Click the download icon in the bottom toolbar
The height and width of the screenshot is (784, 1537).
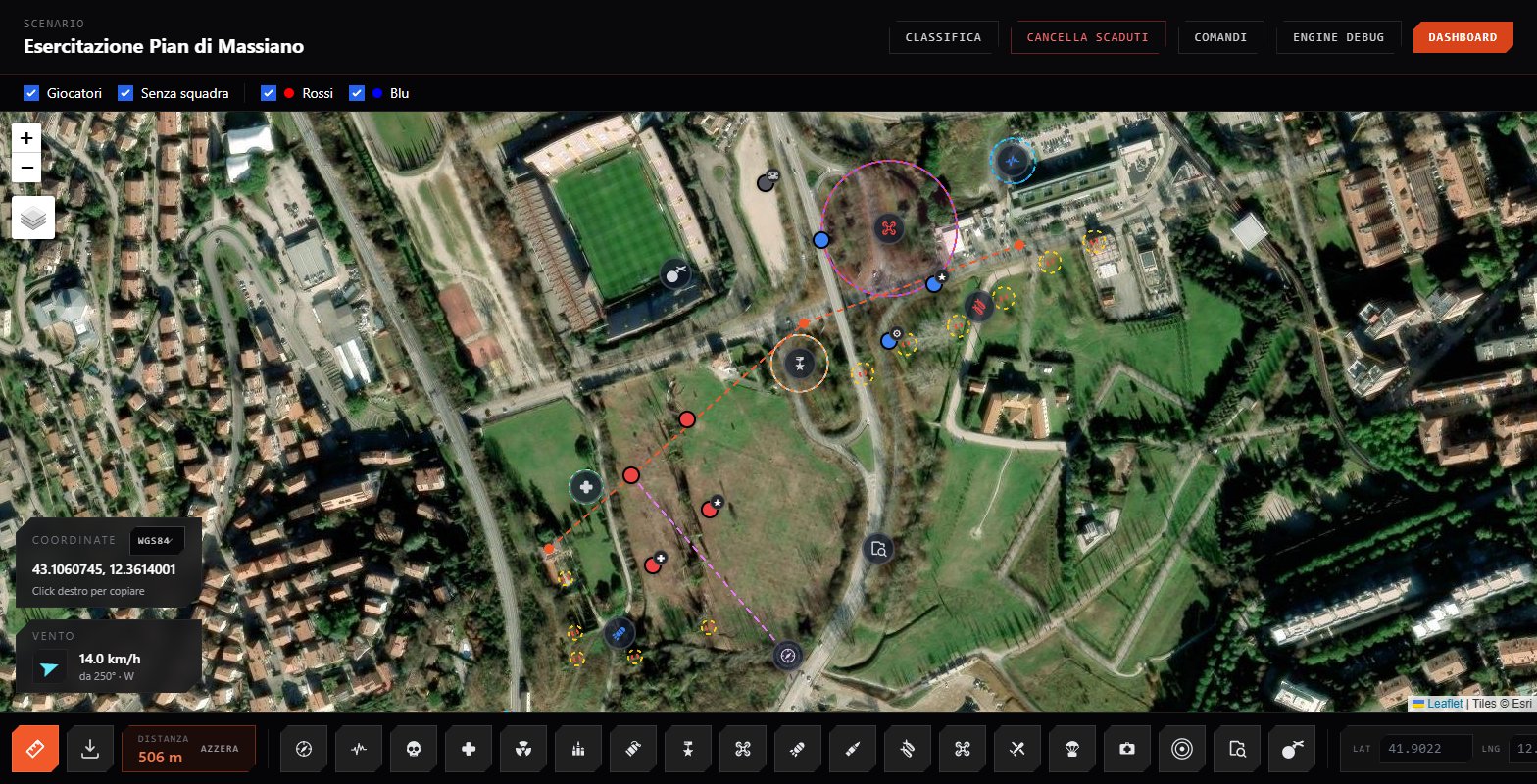tap(90, 749)
